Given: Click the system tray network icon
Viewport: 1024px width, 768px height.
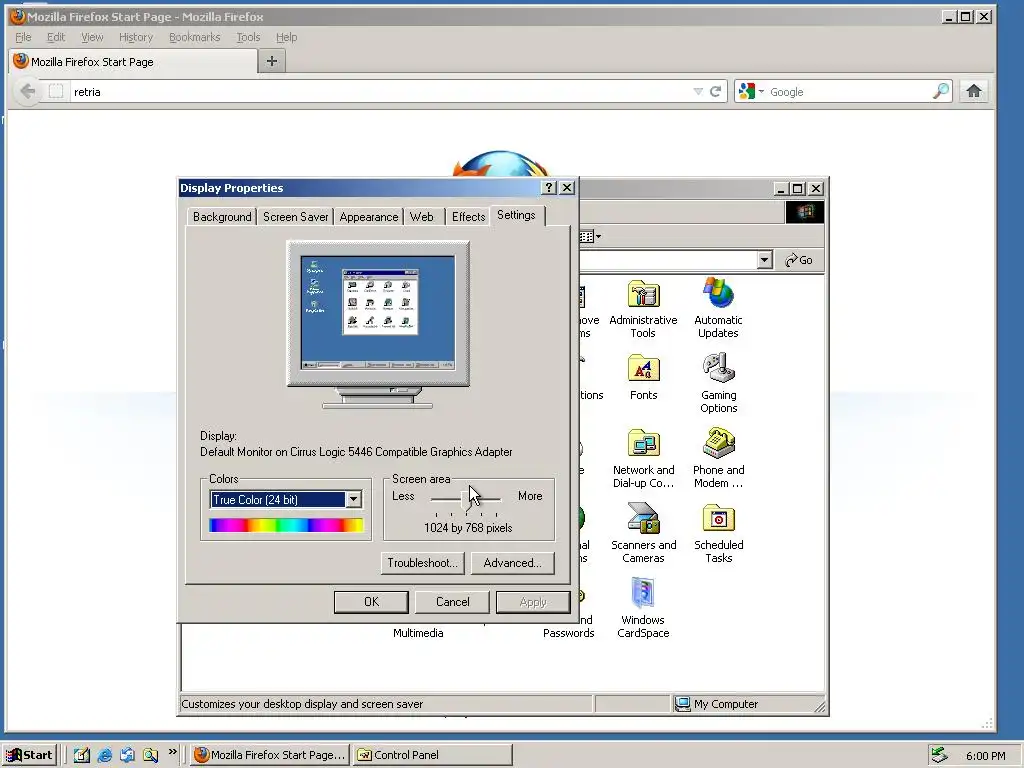Looking at the screenshot, I should pyautogui.click(x=939, y=755).
